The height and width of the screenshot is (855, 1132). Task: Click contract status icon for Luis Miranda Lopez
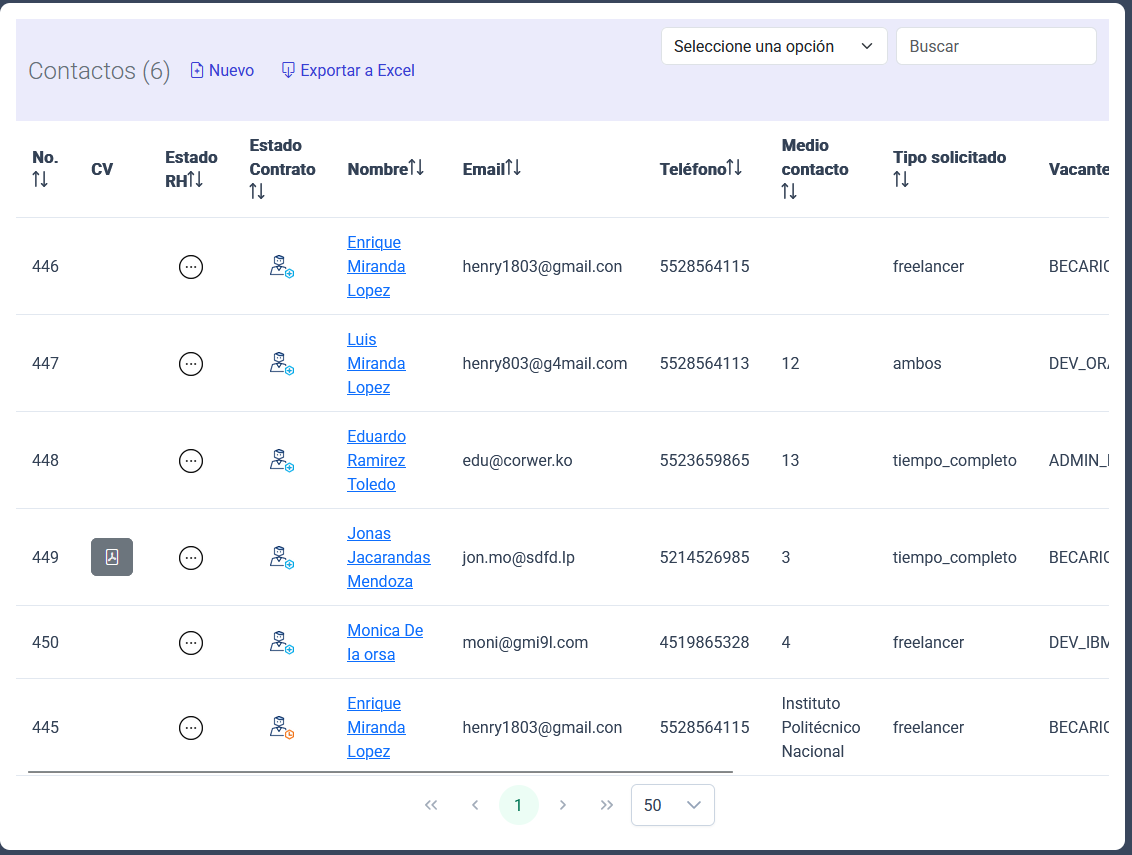coord(281,364)
